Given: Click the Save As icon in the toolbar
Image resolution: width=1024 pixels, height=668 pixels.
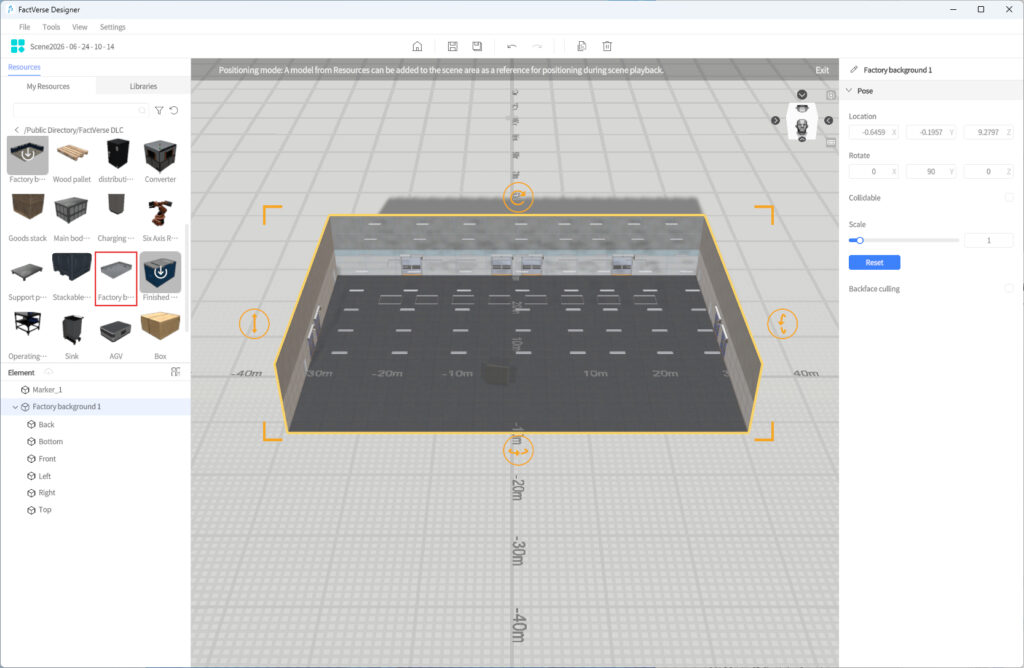Looking at the screenshot, I should tap(477, 46).
